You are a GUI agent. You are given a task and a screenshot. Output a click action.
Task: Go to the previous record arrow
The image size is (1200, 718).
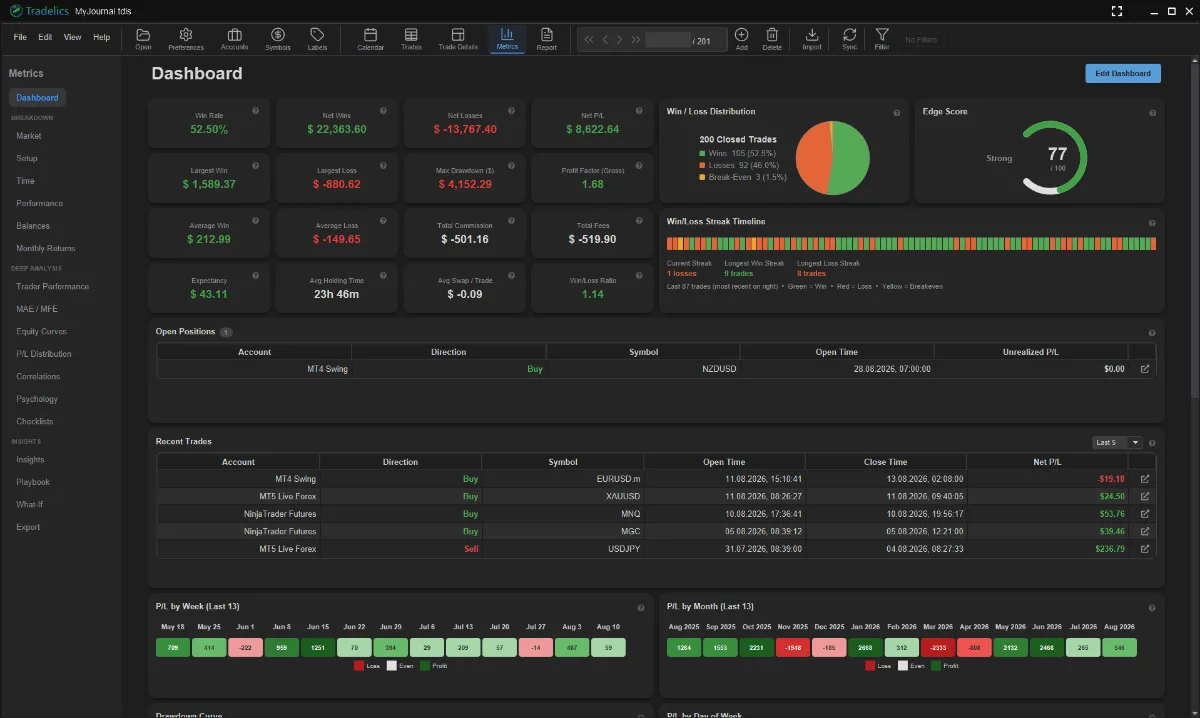[605, 40]
